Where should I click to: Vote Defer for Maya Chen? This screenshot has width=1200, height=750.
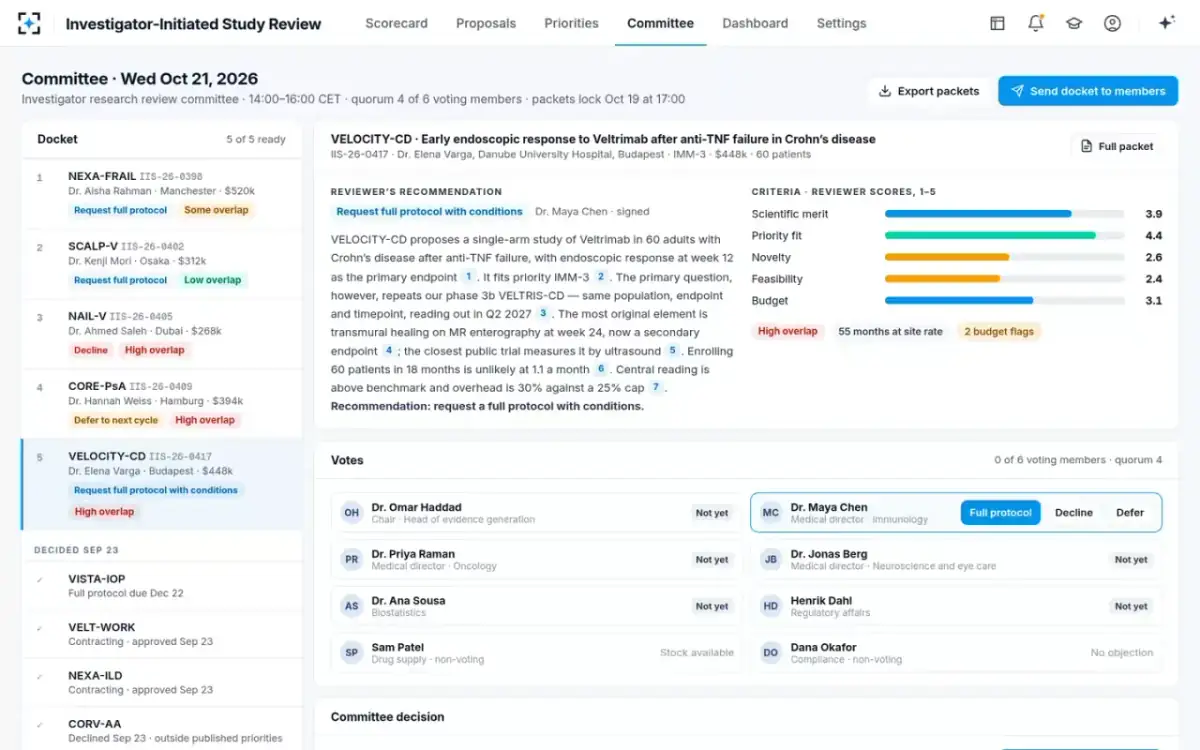point(1130,513)
